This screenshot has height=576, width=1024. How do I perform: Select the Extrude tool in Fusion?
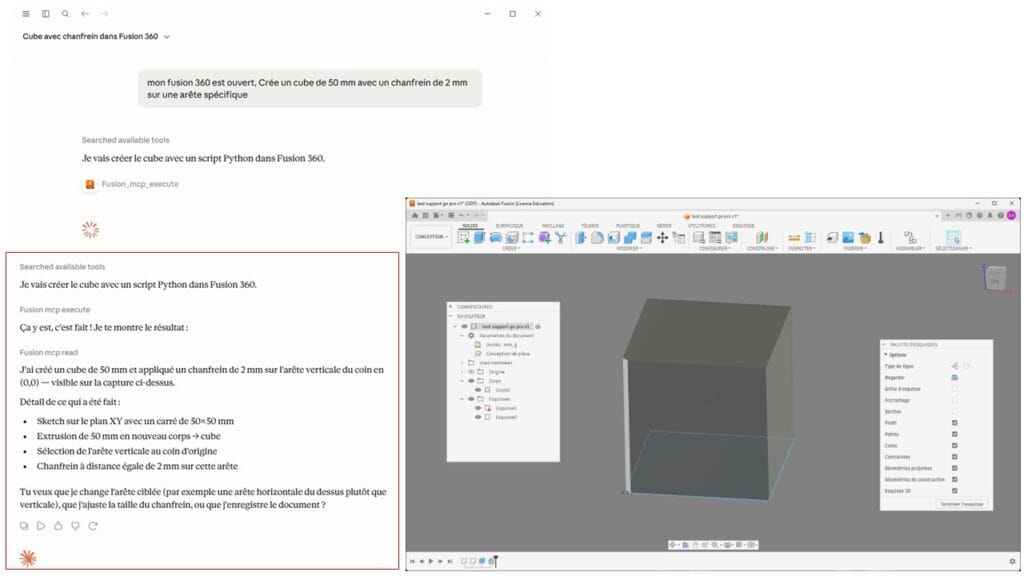479,238
